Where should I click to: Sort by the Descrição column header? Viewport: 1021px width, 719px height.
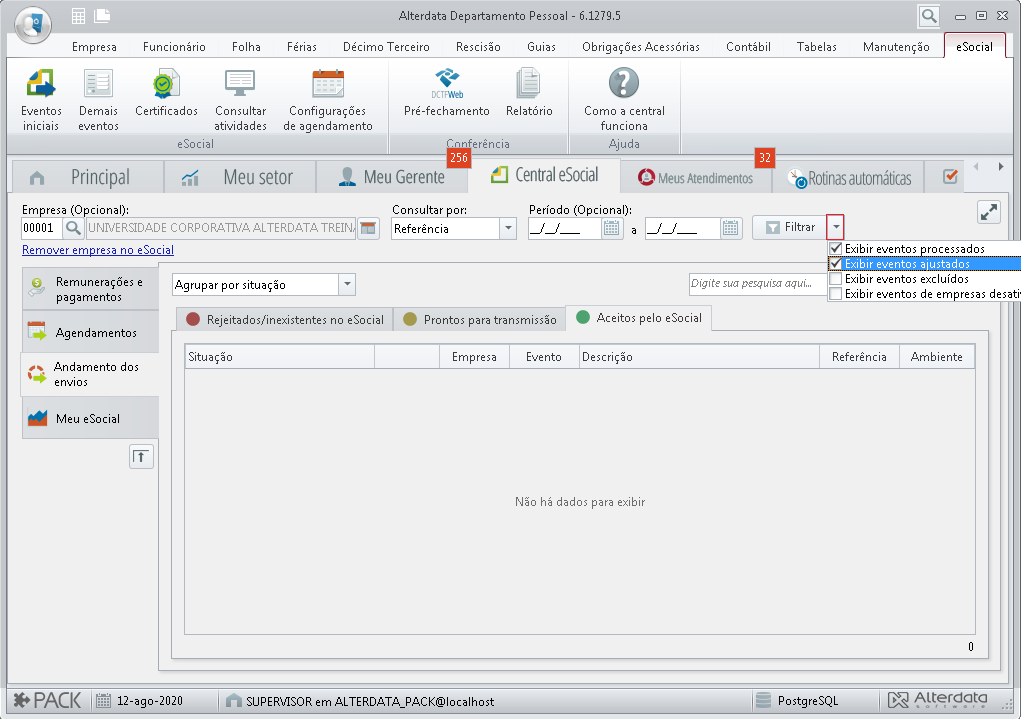(x=699, y=357)
